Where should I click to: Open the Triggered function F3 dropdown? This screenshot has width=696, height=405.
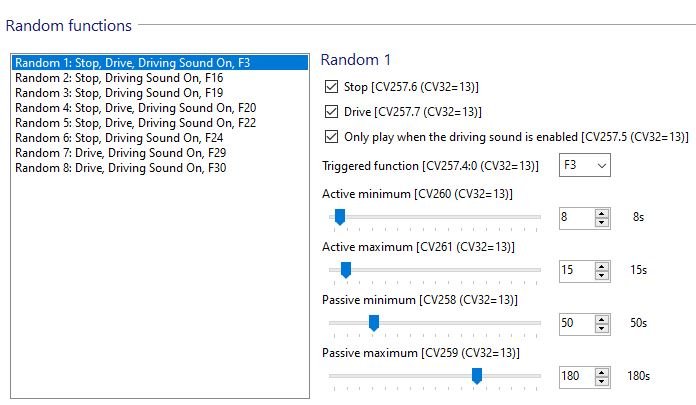point(585,165)
